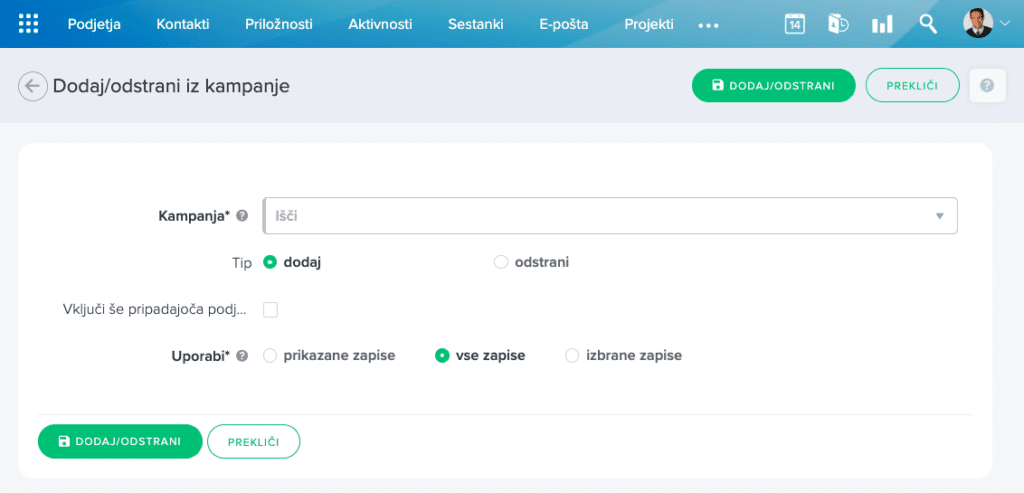The image size is (1024, 493).
Task: Click the search magnifier icon
Action: tap(928, 24)
